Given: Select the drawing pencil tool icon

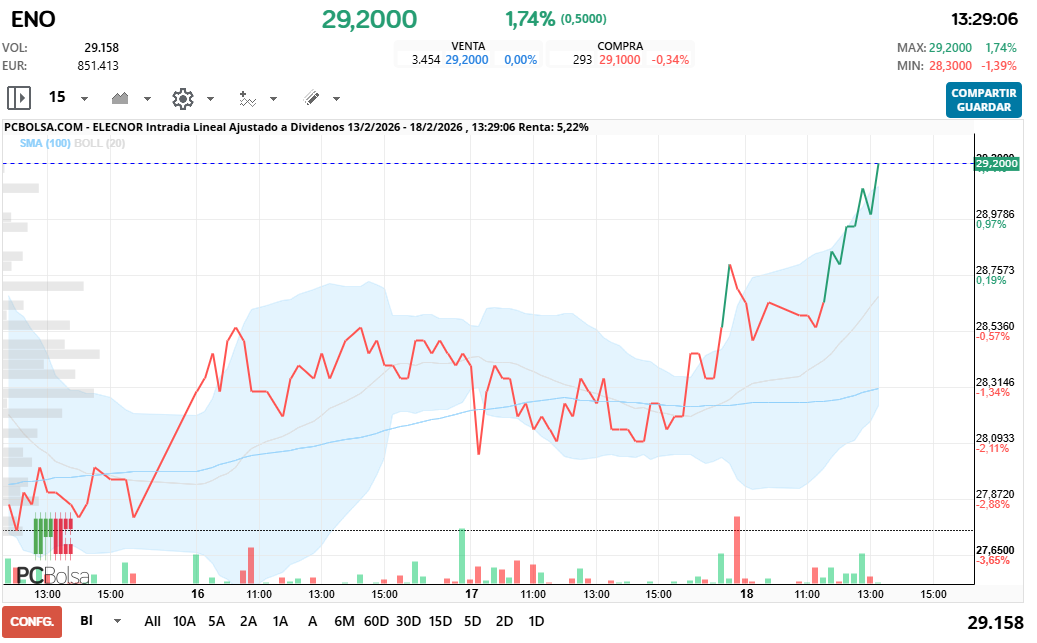Looking at the screenshot, I should [x=311, y=98].
